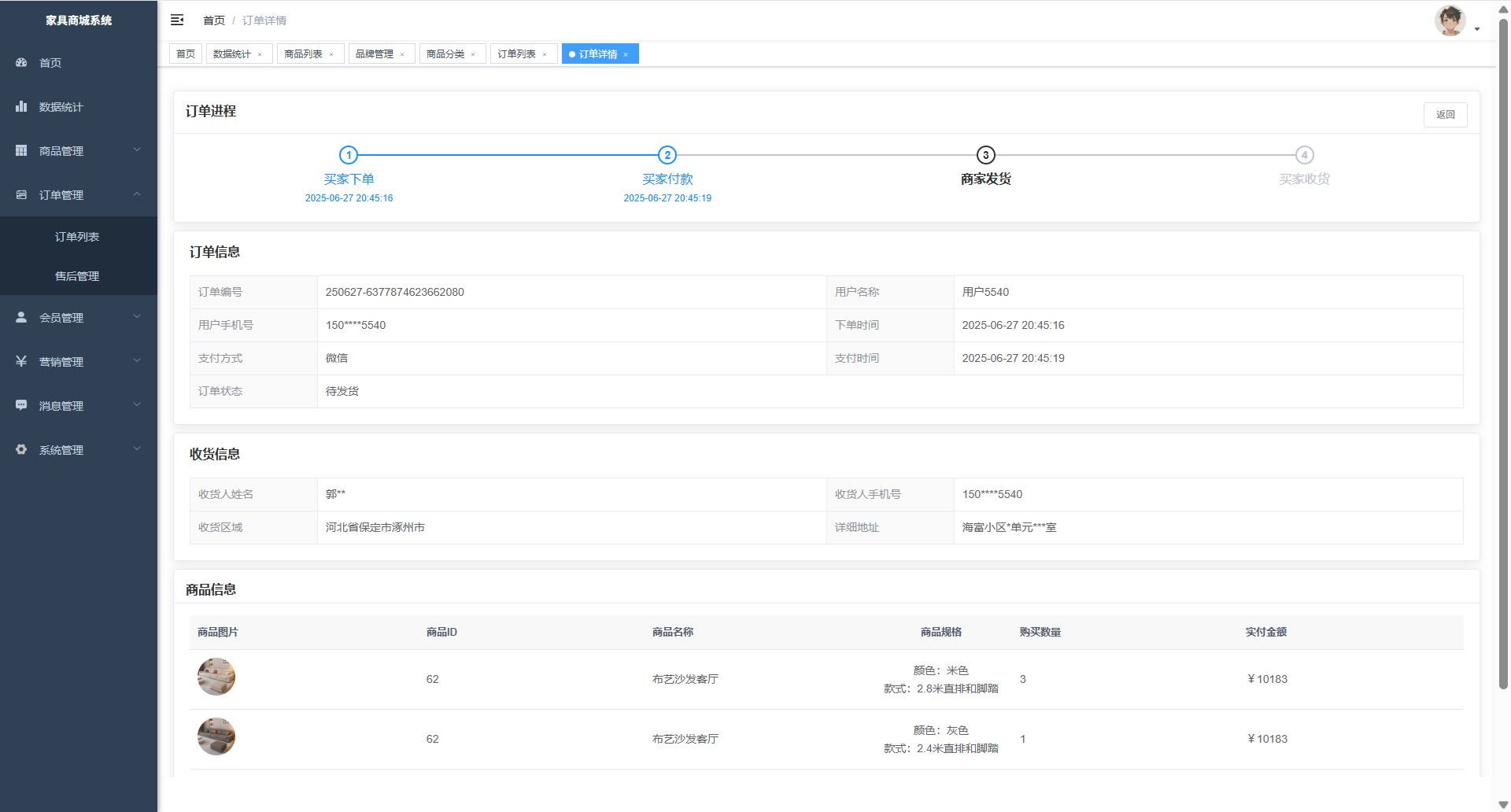Click the 商品管理 grid icon
Screen dimensions: 1511x812
click(x=21, y=150)
